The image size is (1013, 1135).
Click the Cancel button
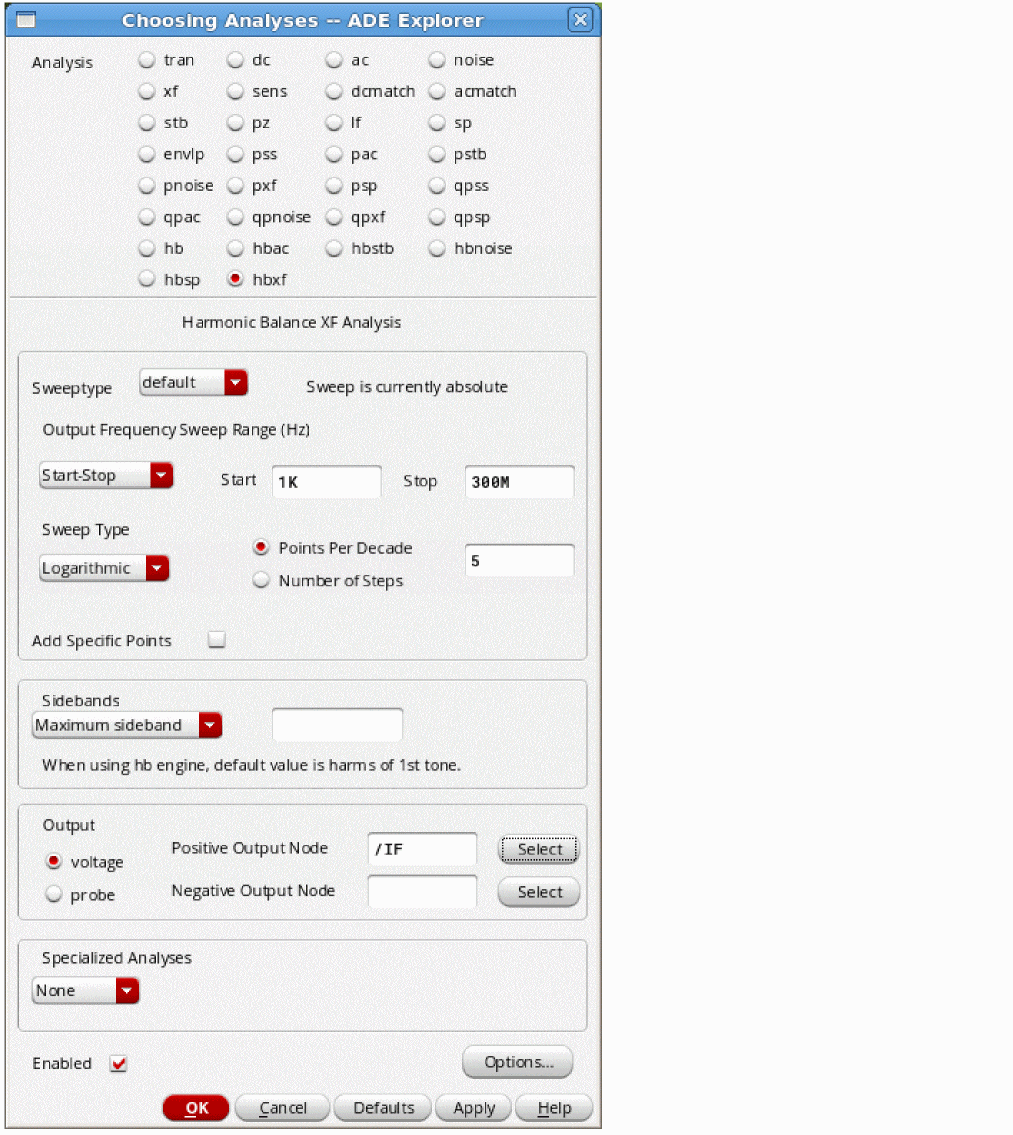[x=283, y=1107]
